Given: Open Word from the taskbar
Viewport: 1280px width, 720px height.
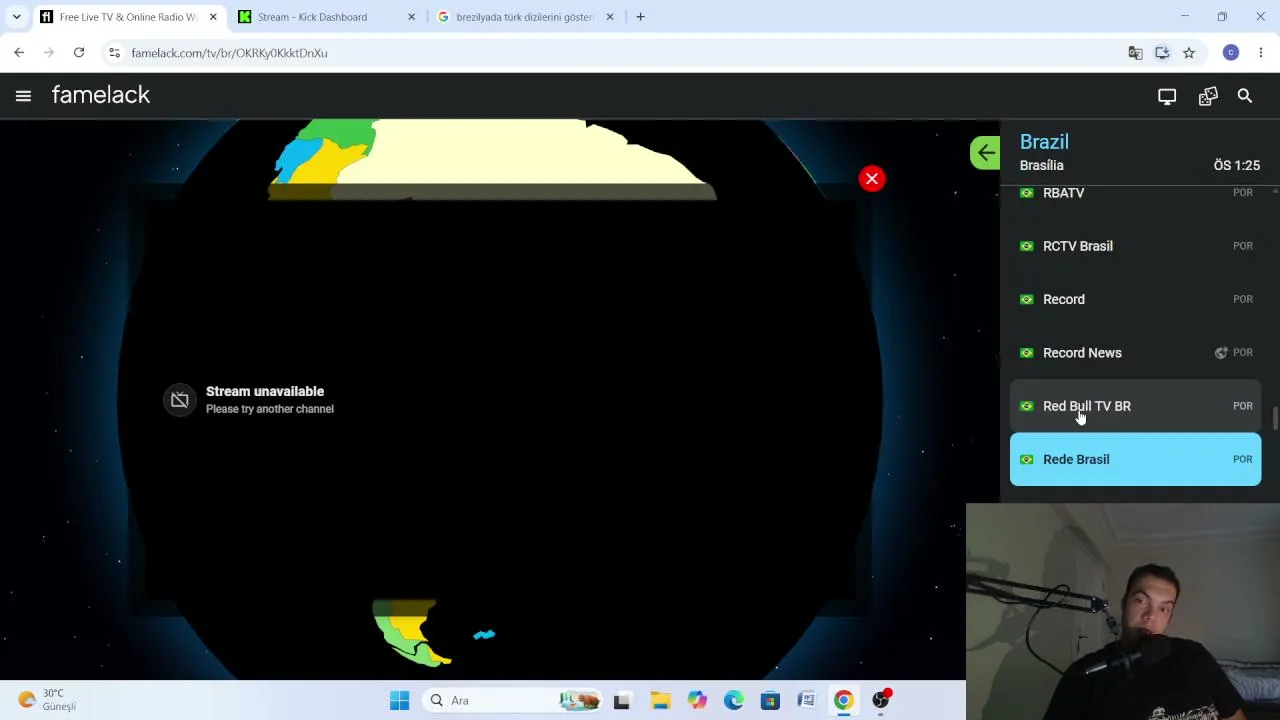Looking at the screenshot, I should pos(807,701).
